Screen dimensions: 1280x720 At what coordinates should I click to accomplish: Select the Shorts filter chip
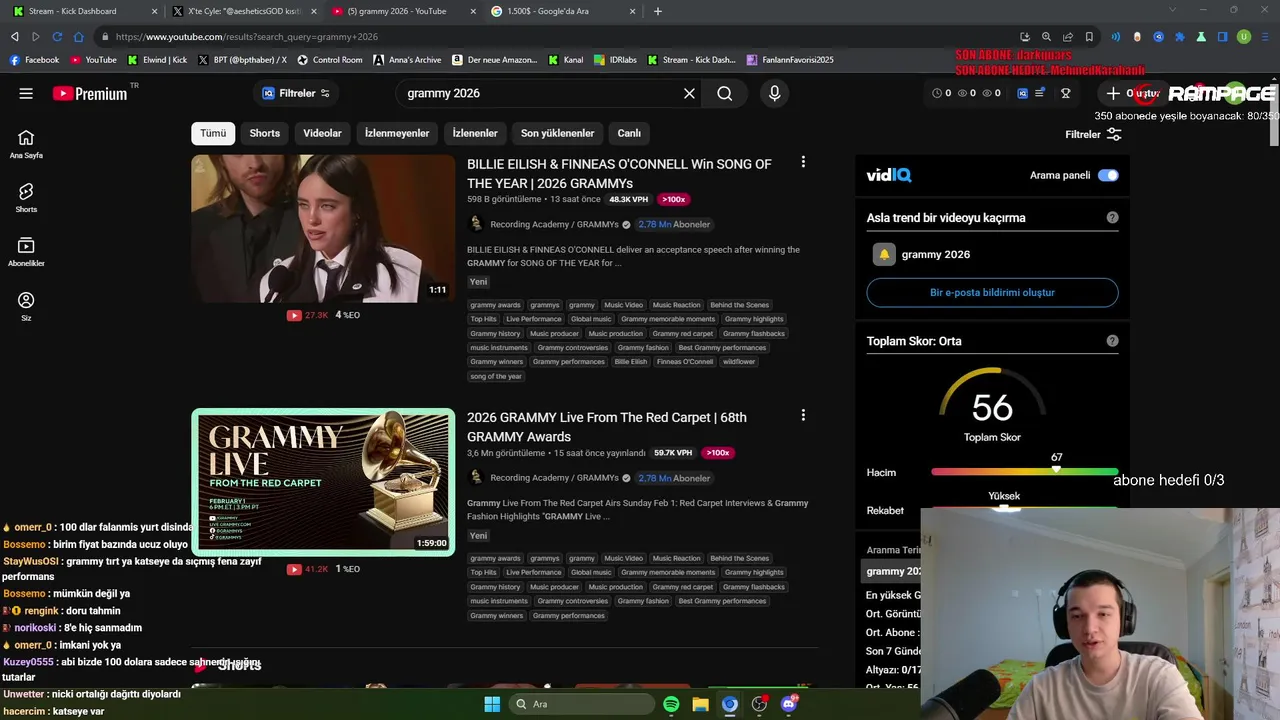coord(265,133)
